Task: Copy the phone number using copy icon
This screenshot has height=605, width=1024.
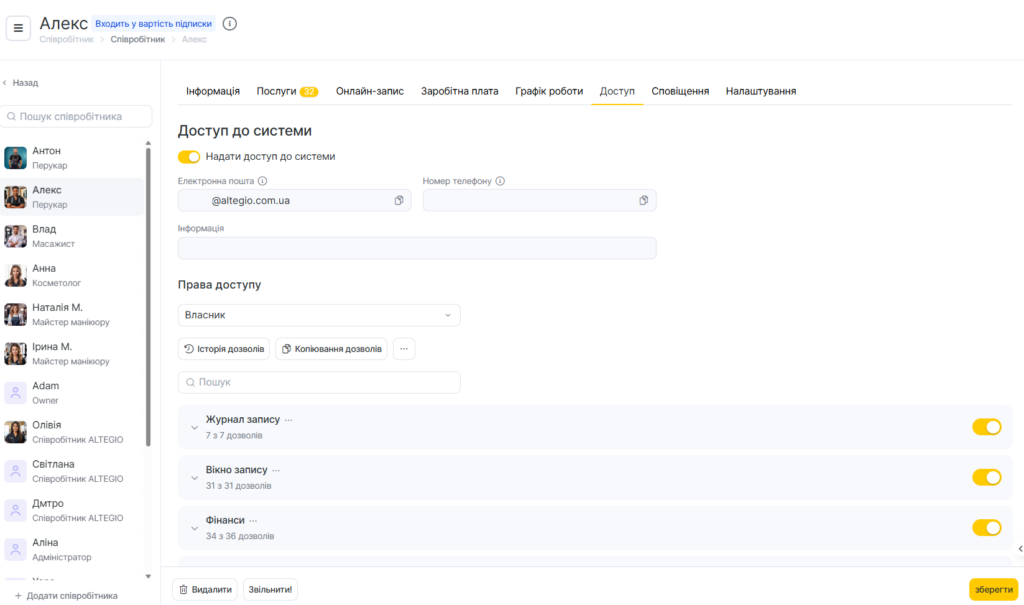Action: coord(644,201)
